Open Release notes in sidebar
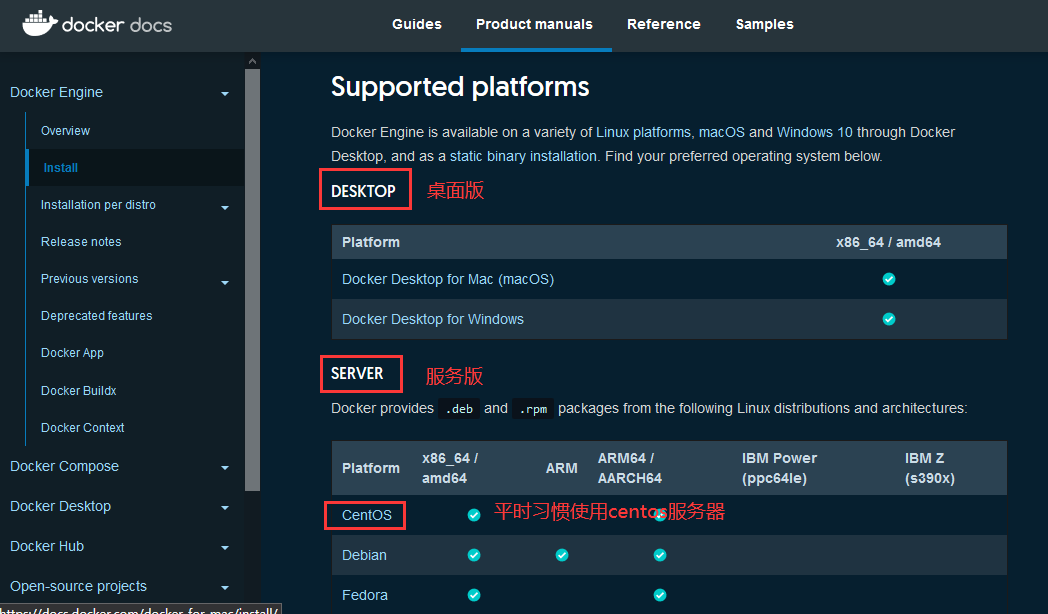The image size is (1048, 614). pyautogui.click(x=81, y=242)
